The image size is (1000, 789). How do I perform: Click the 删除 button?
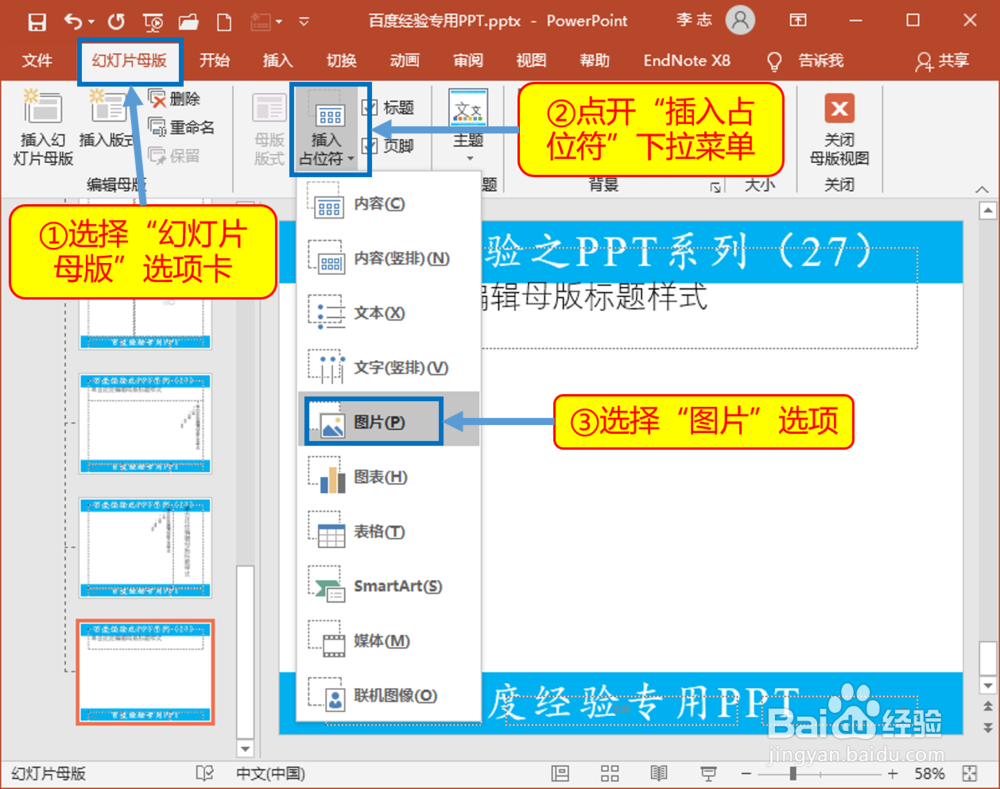click(x=175, y=99)
